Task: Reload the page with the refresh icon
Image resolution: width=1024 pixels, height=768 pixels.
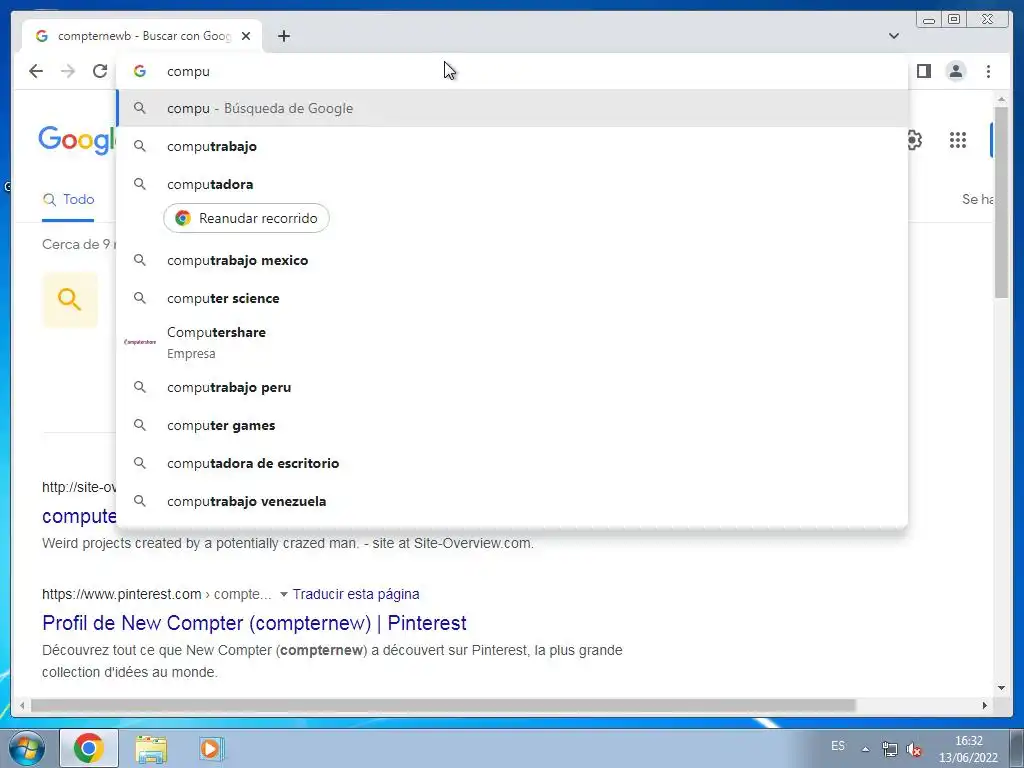Action: click(100, 71)
